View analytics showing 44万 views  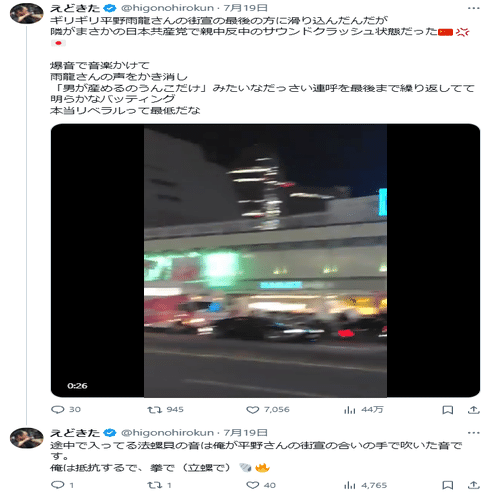[363, 409]
